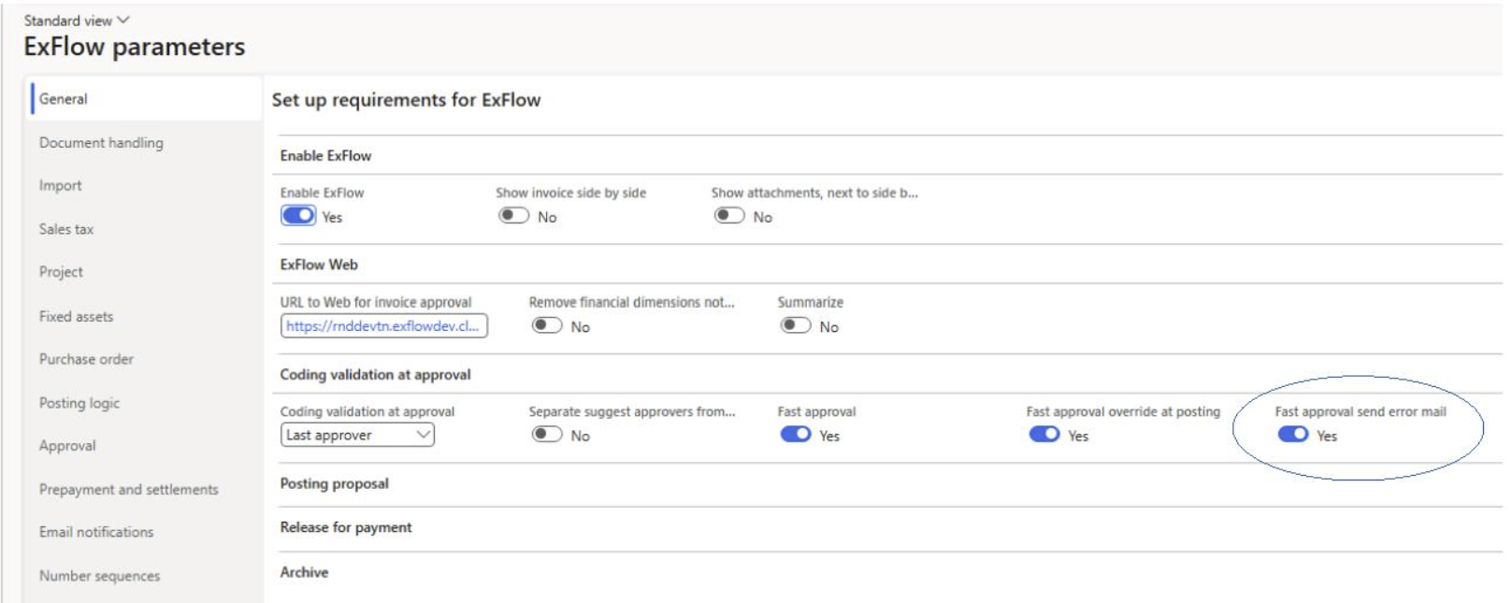The image size is (1512, 603).
Task: Switch to the Approval tab
Action: point(146,446)
